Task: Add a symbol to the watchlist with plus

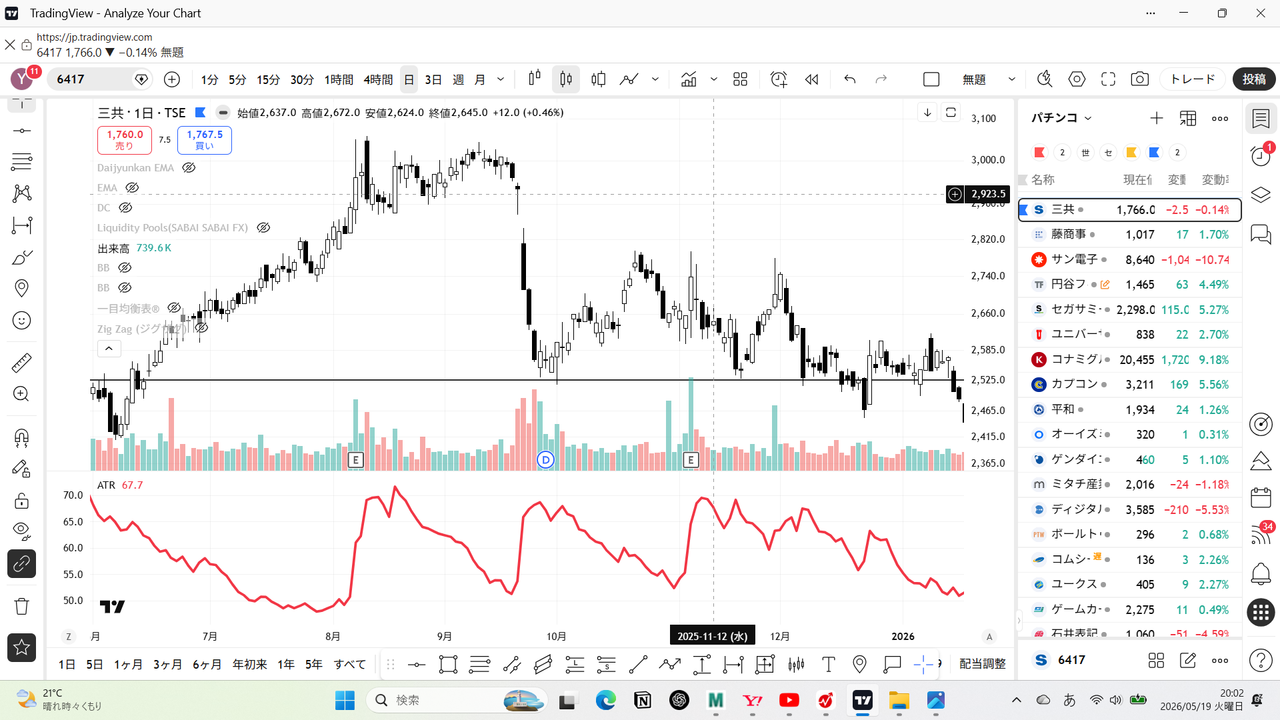Action: tap(1156, 118)
